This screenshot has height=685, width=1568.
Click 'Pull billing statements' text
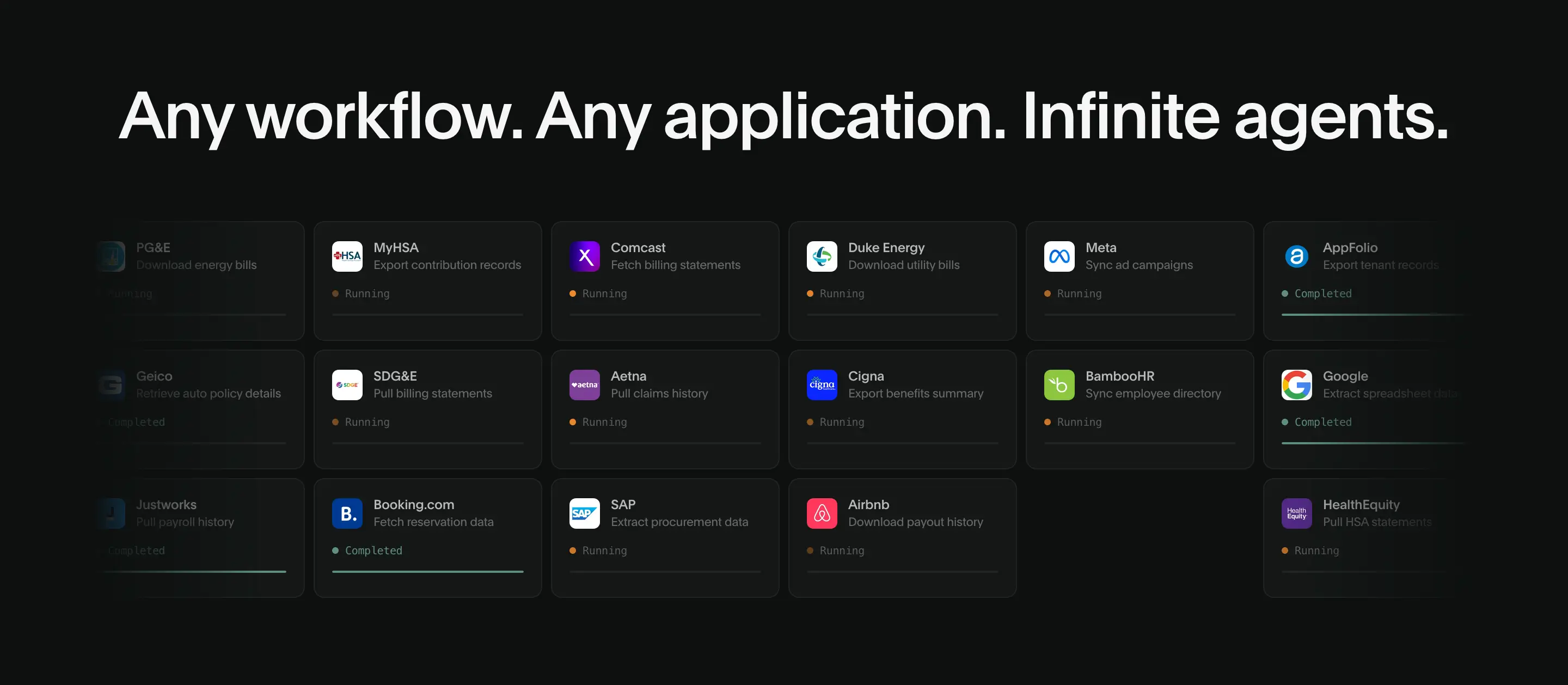pos(433,393)
